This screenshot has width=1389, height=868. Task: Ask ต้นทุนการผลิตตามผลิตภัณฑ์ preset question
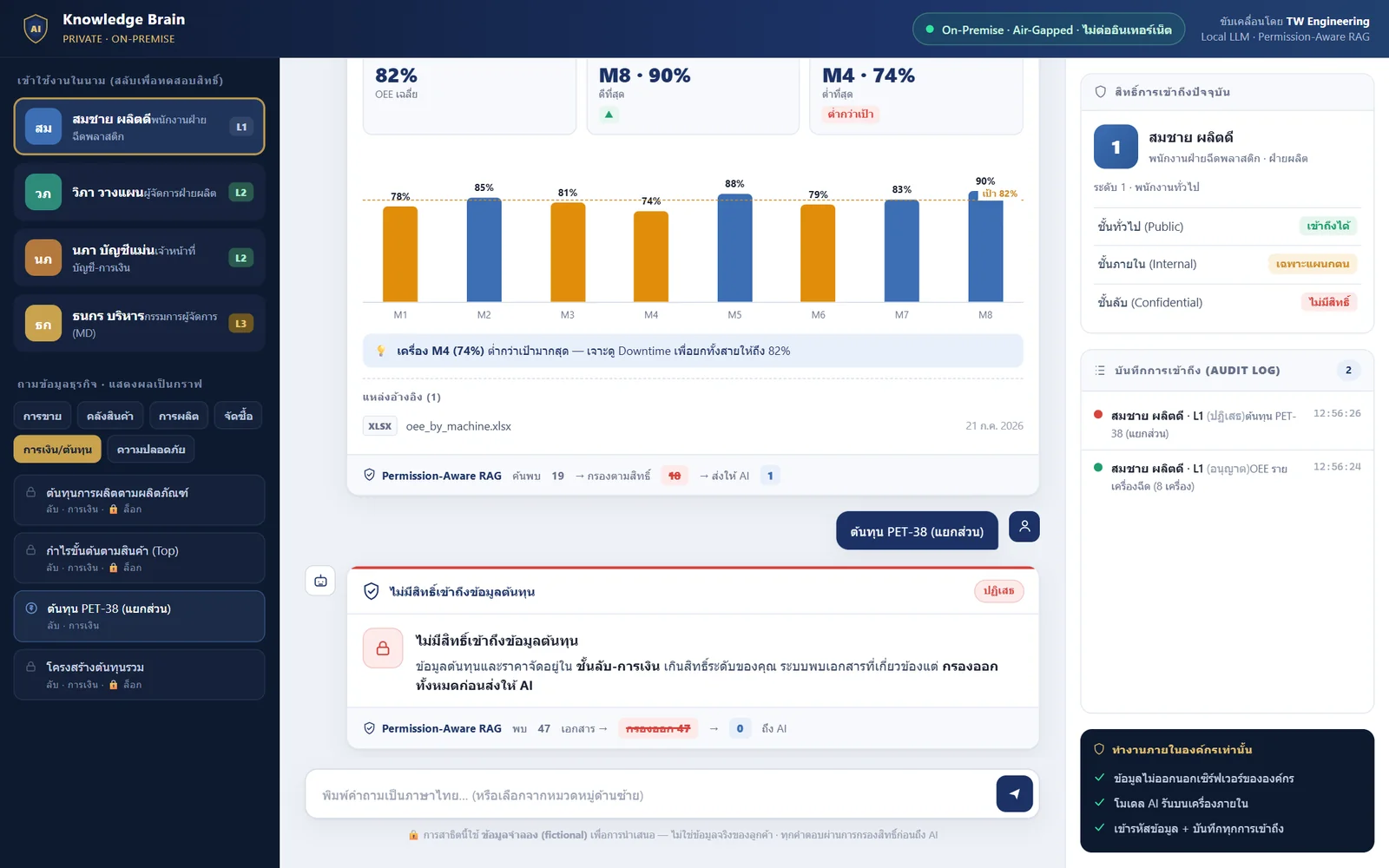click(x=139, y=500)
